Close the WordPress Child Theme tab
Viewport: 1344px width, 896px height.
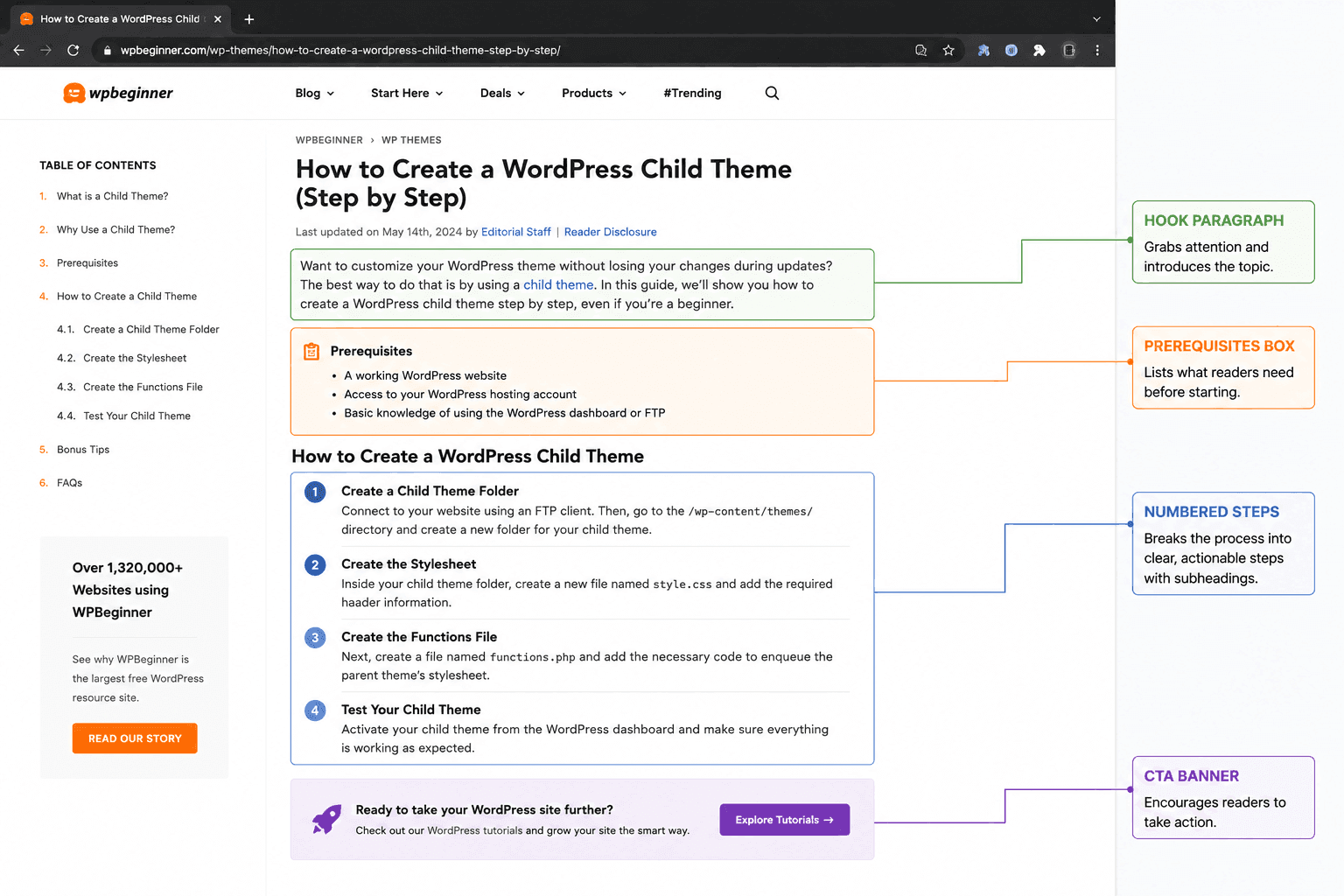[x=218, y=18]
